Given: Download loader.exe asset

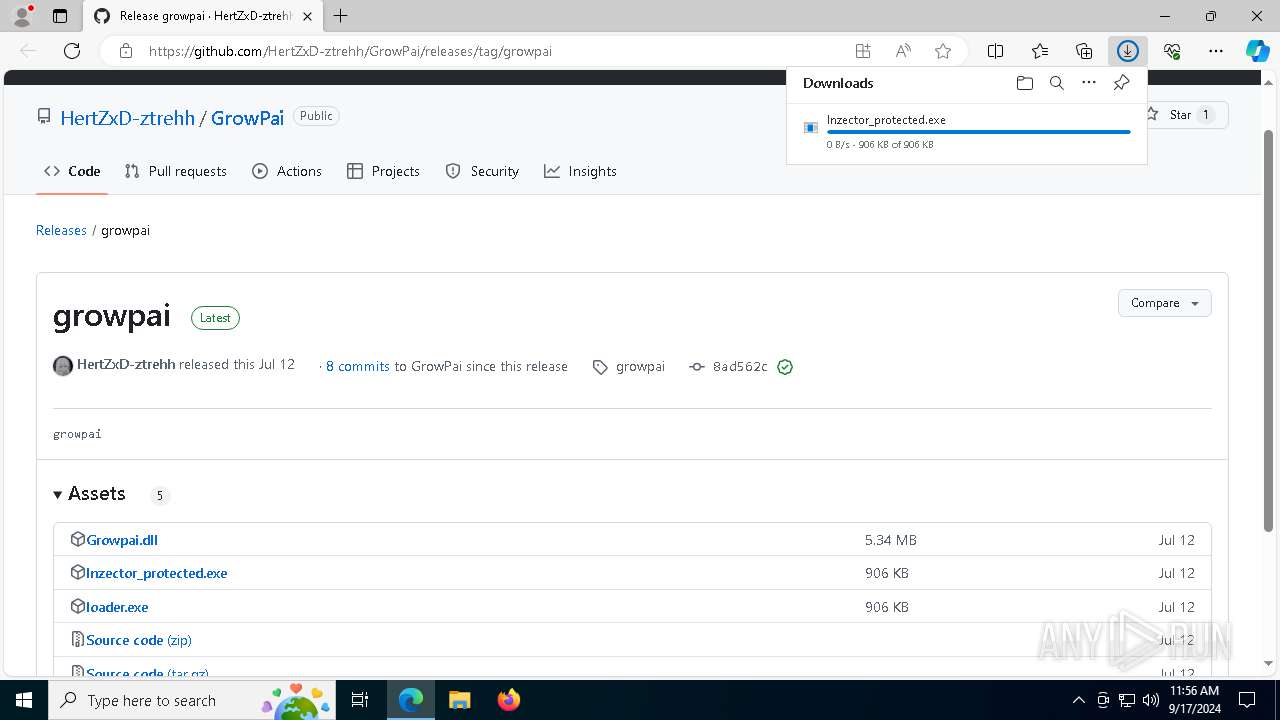Looking at the screenshot, I should coord(117,607).
